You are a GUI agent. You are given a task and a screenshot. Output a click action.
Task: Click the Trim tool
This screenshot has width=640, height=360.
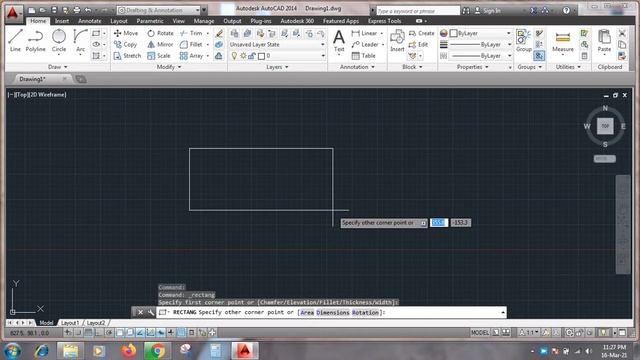[191, 33]
